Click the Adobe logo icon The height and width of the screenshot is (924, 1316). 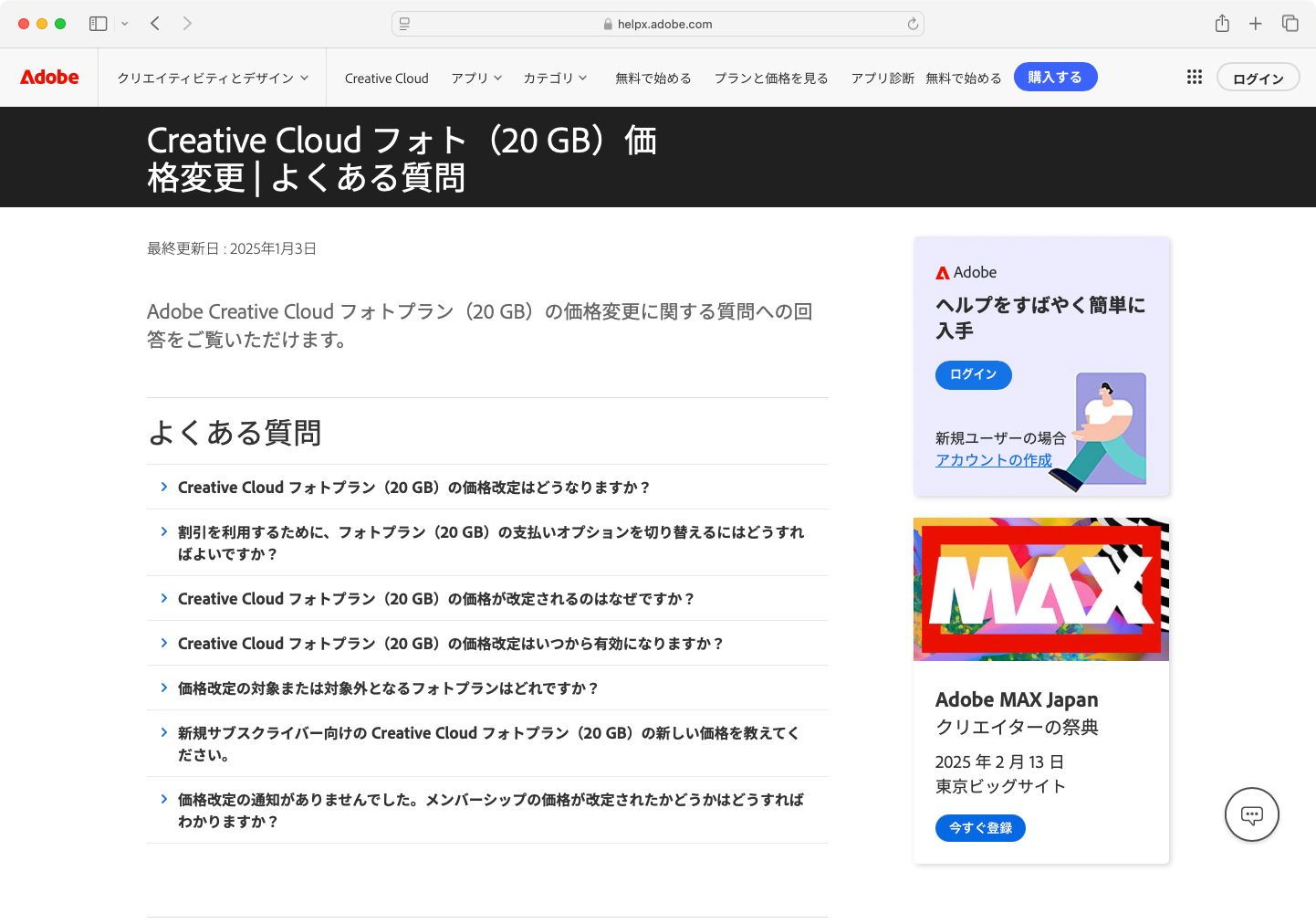[x=48, y=77]
